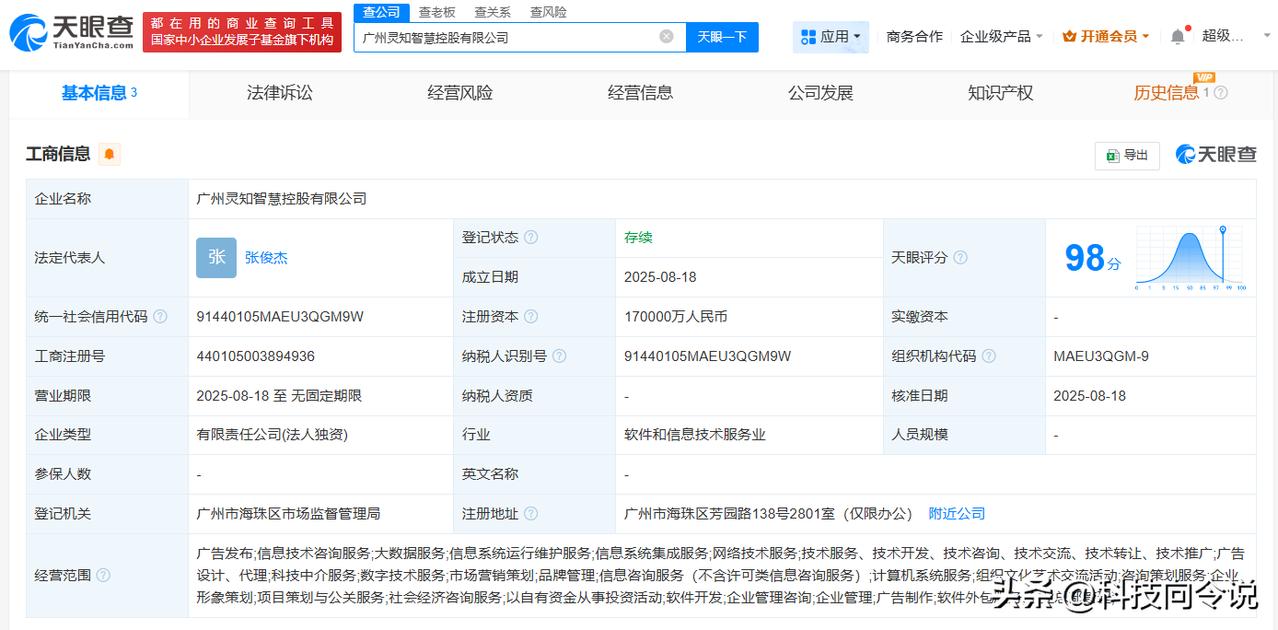The height and width of the screenshot is (630, 1278).
Task: Switch to 查公司 search tab
Action: click(381, 12)
